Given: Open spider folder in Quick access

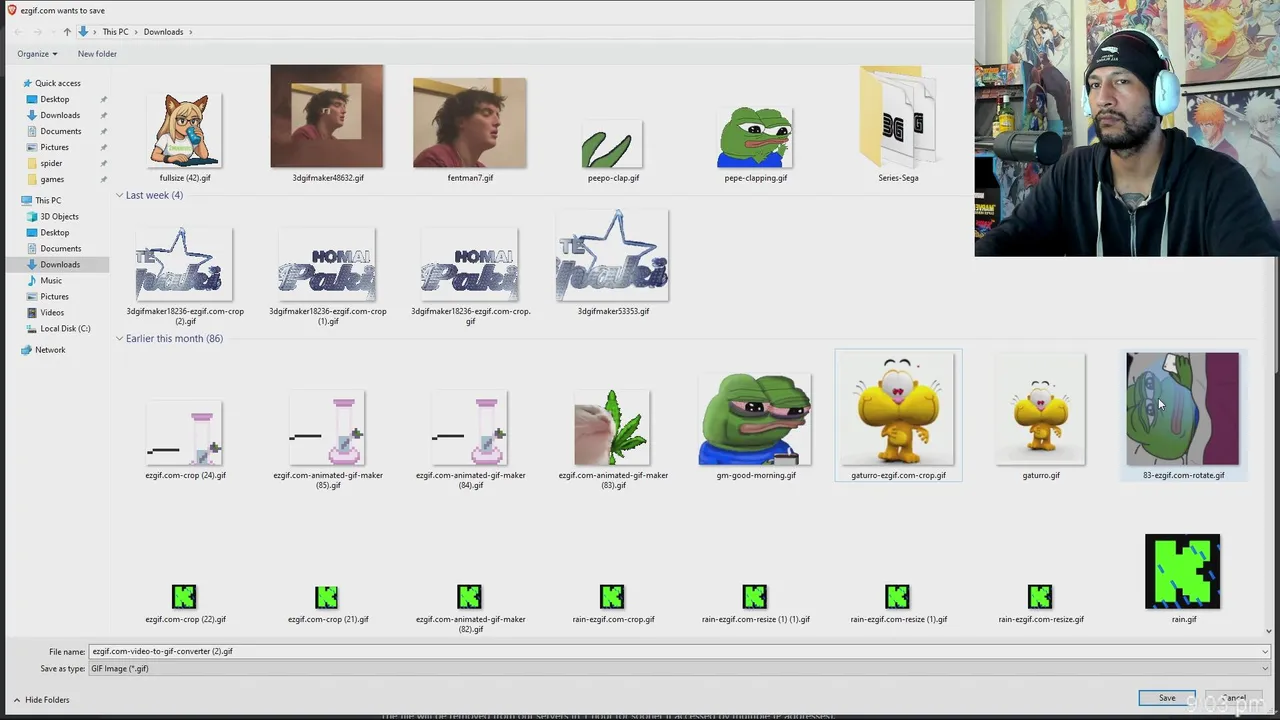Looking at the screenshot, I should tap(51, 163).
